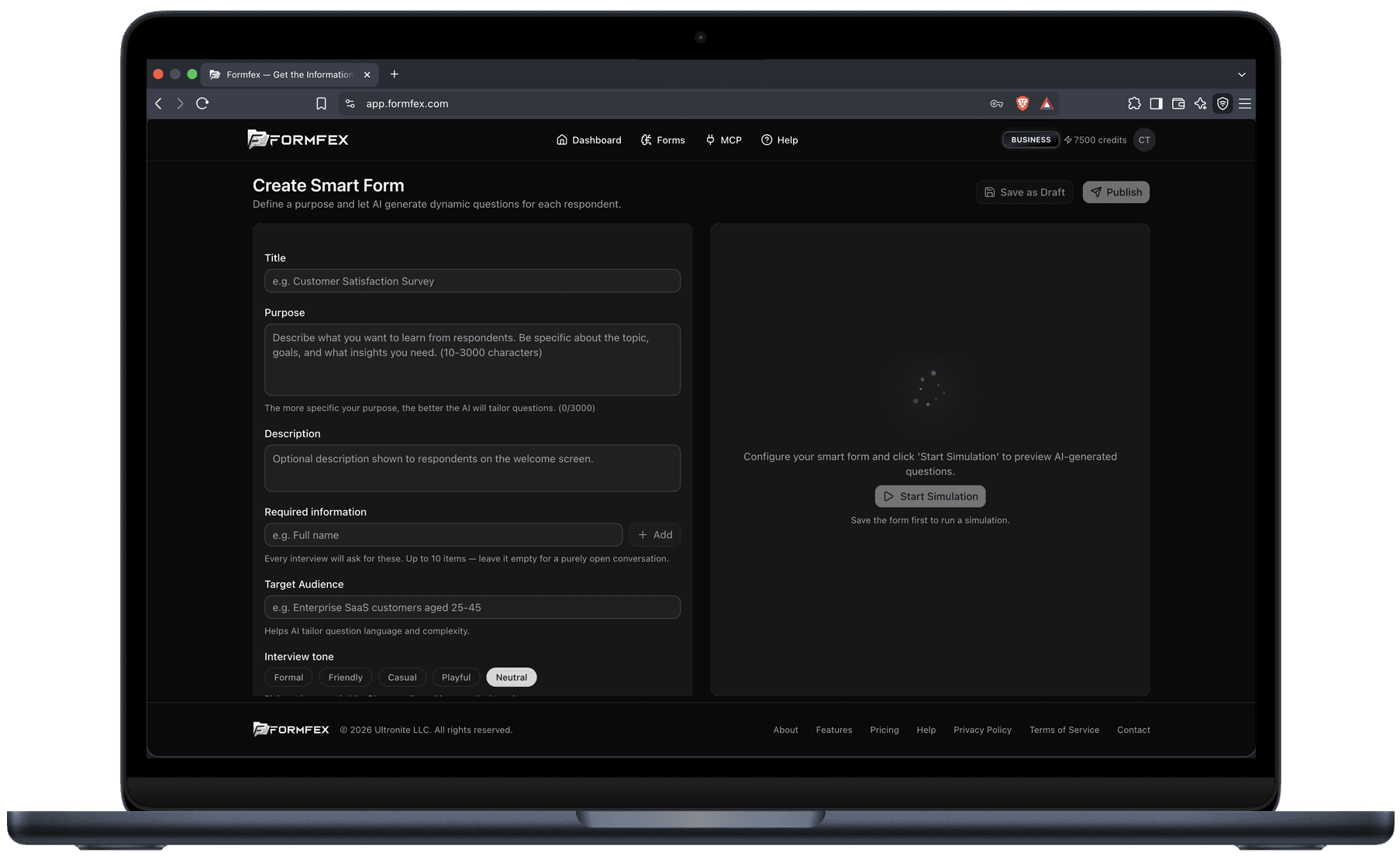
Task: Open the browser hamburger menu
Action: 1245,104
